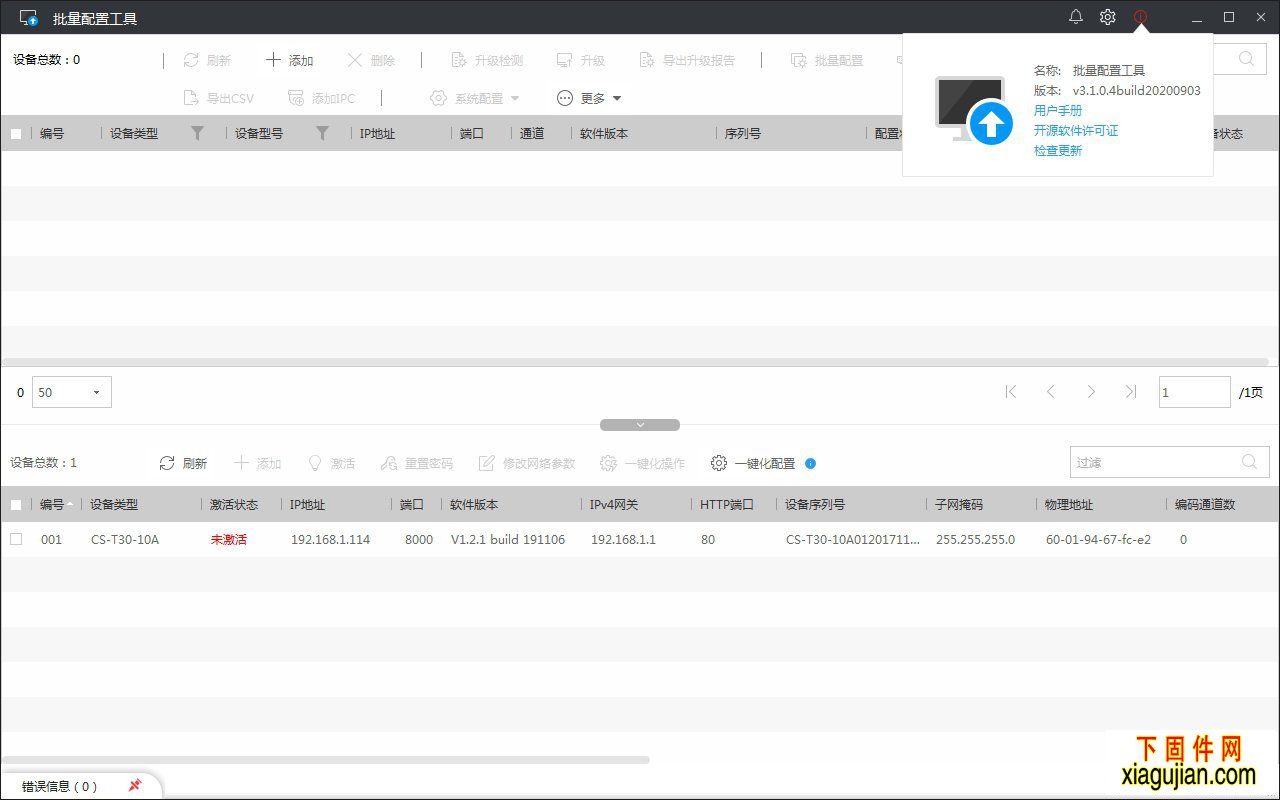
Task: Click the filter funnel beside 设备型号
Action: [x=322, y=133]
